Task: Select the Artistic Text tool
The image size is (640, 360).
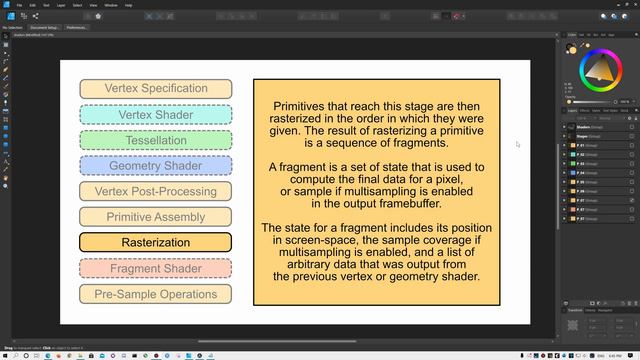Action: 6,161
